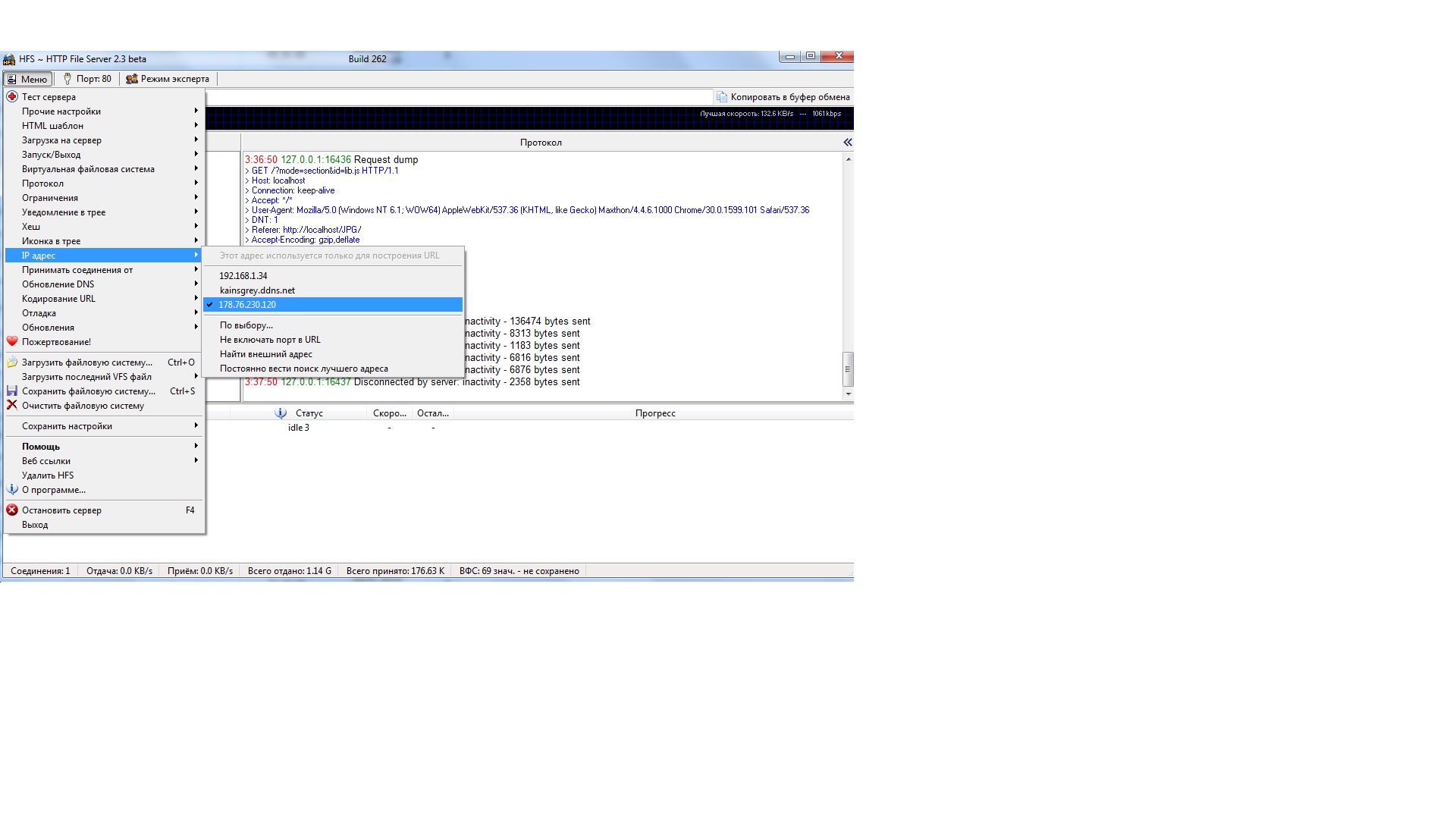Click the red Test server icon
Screen dimensions: 1456x819
pos(12,96)
